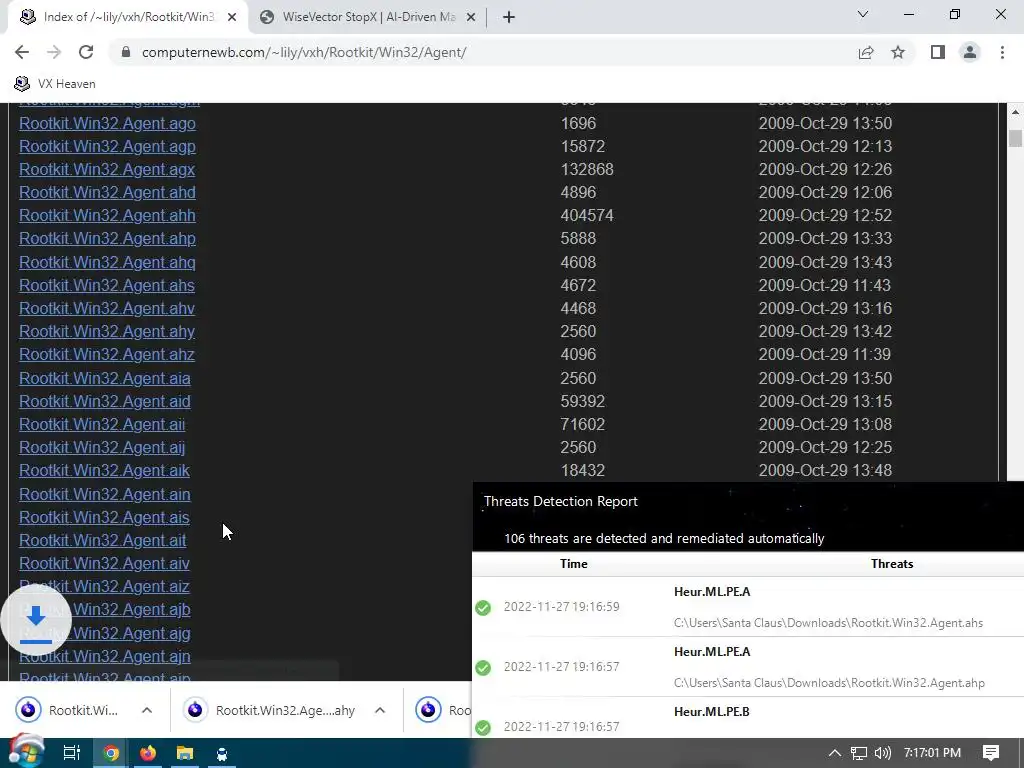Image resolution: width=1024 pixels, height=768 pixels.
Task: Download Rootkit.Win32.Agent.ahy from the list
Action: tap(106, 331)
